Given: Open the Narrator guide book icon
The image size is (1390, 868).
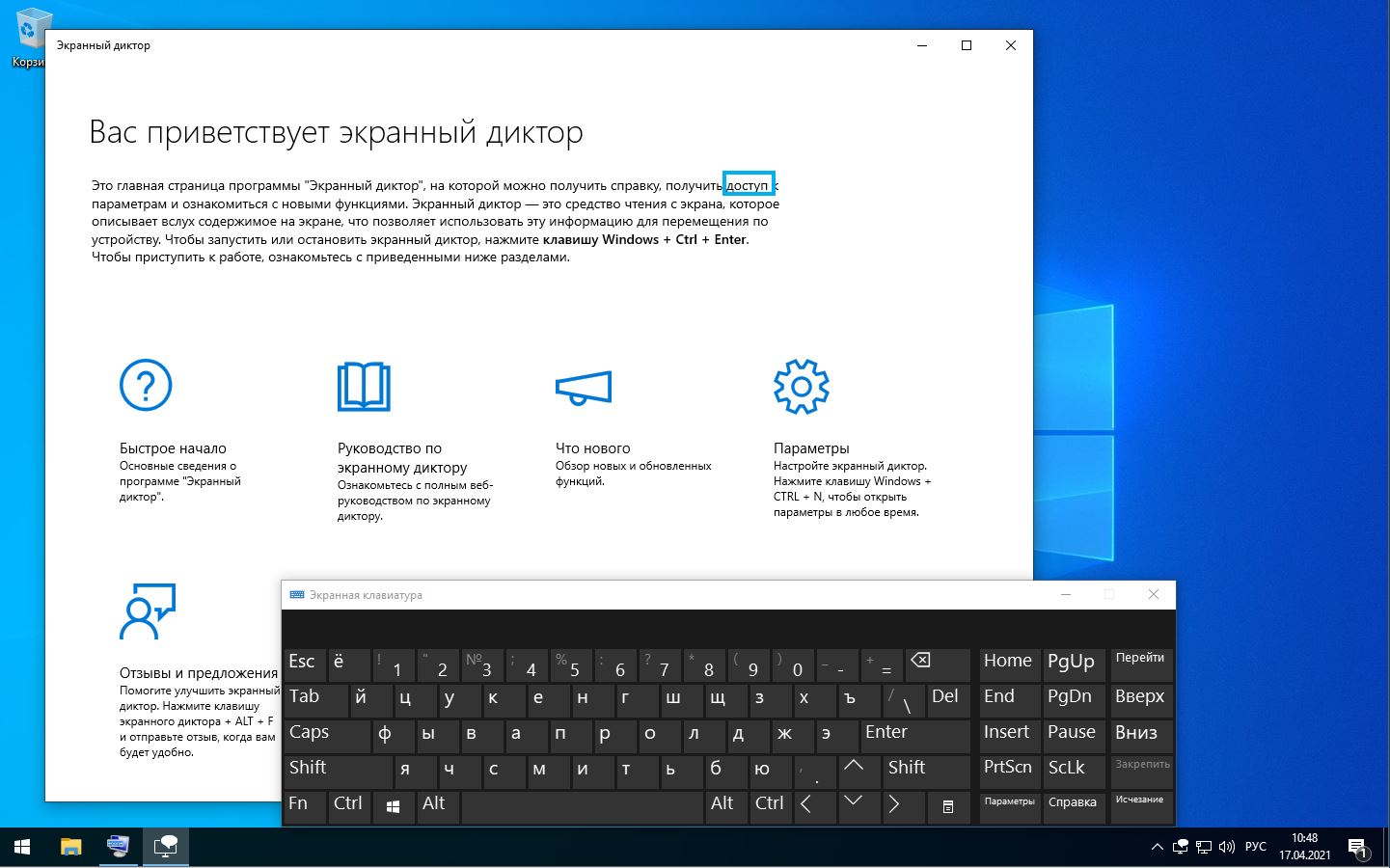Looking at the screenshot, I should (x=364, y=386).
